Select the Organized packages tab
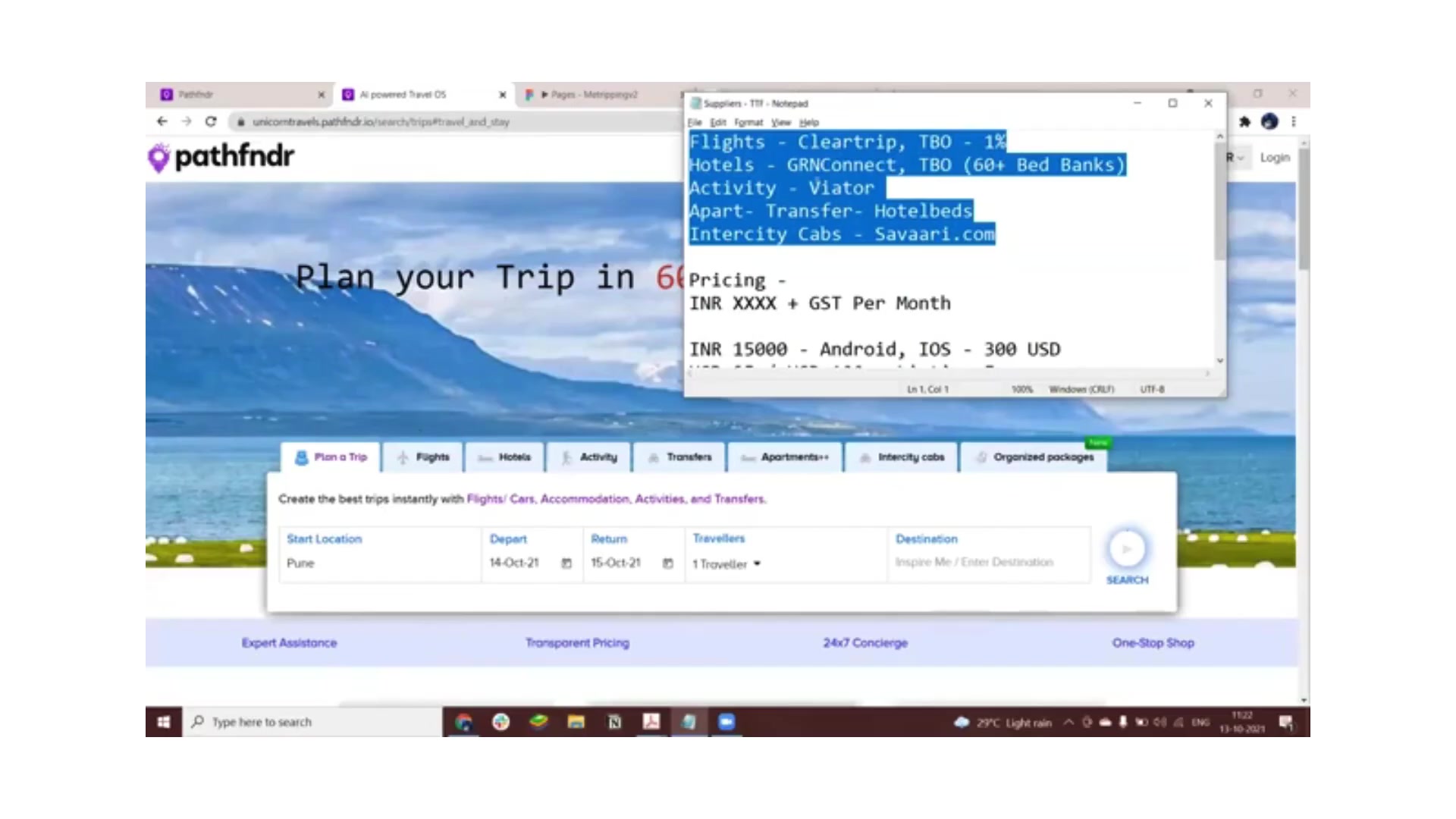This screenshot has height=819, width=1456. coord(1034,457)
